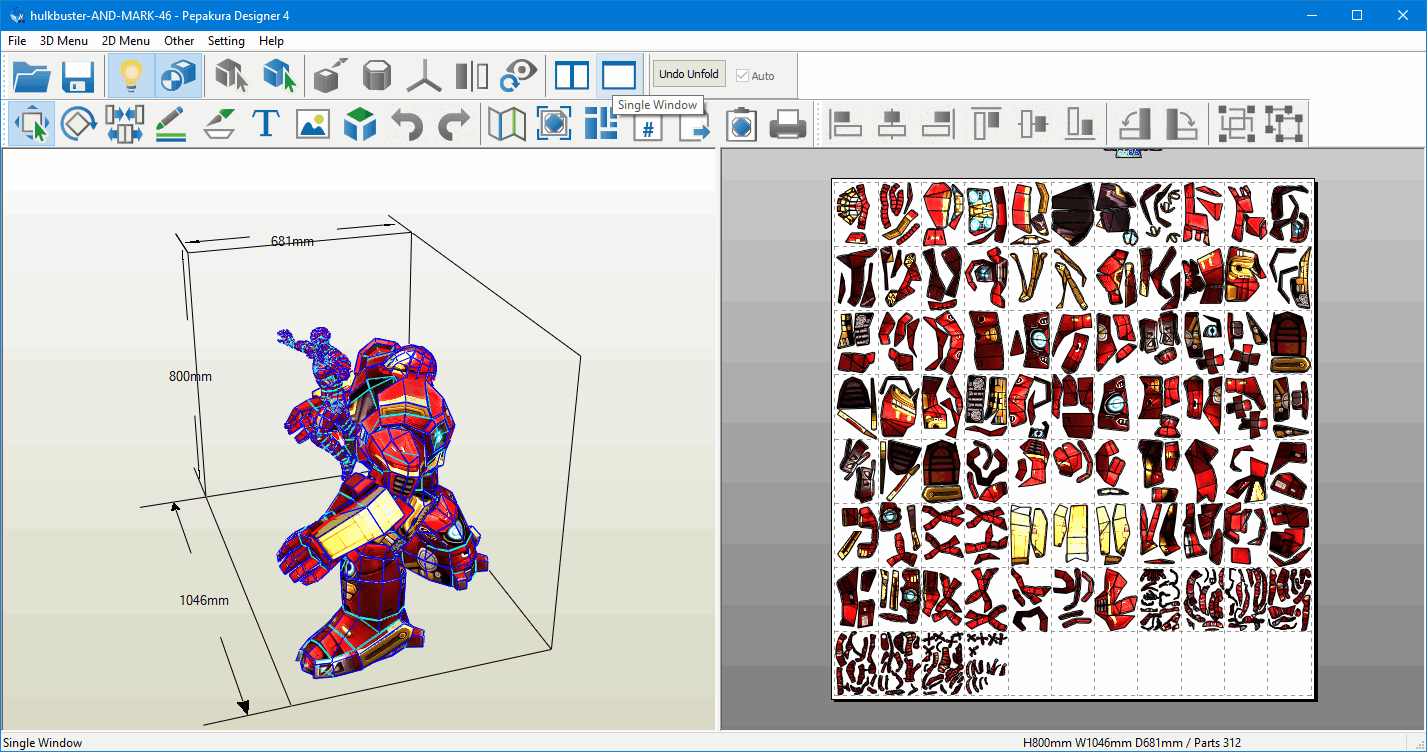Open the File menu
Screen dimensions: 1427x752
pos(17,41)
